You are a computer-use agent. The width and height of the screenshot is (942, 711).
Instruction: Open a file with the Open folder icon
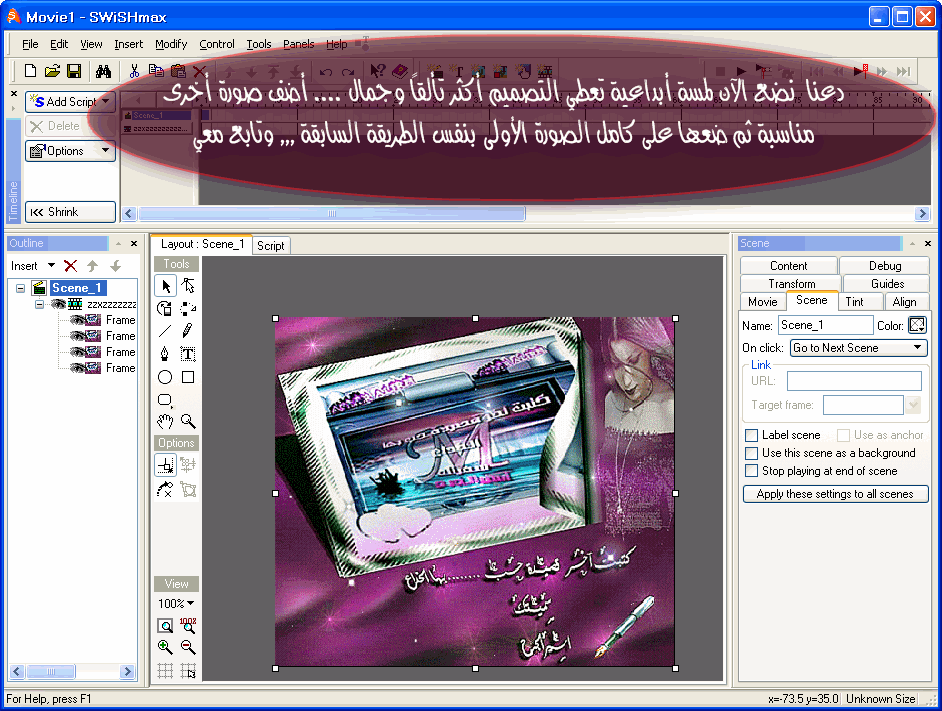click(x=52, y=71)
